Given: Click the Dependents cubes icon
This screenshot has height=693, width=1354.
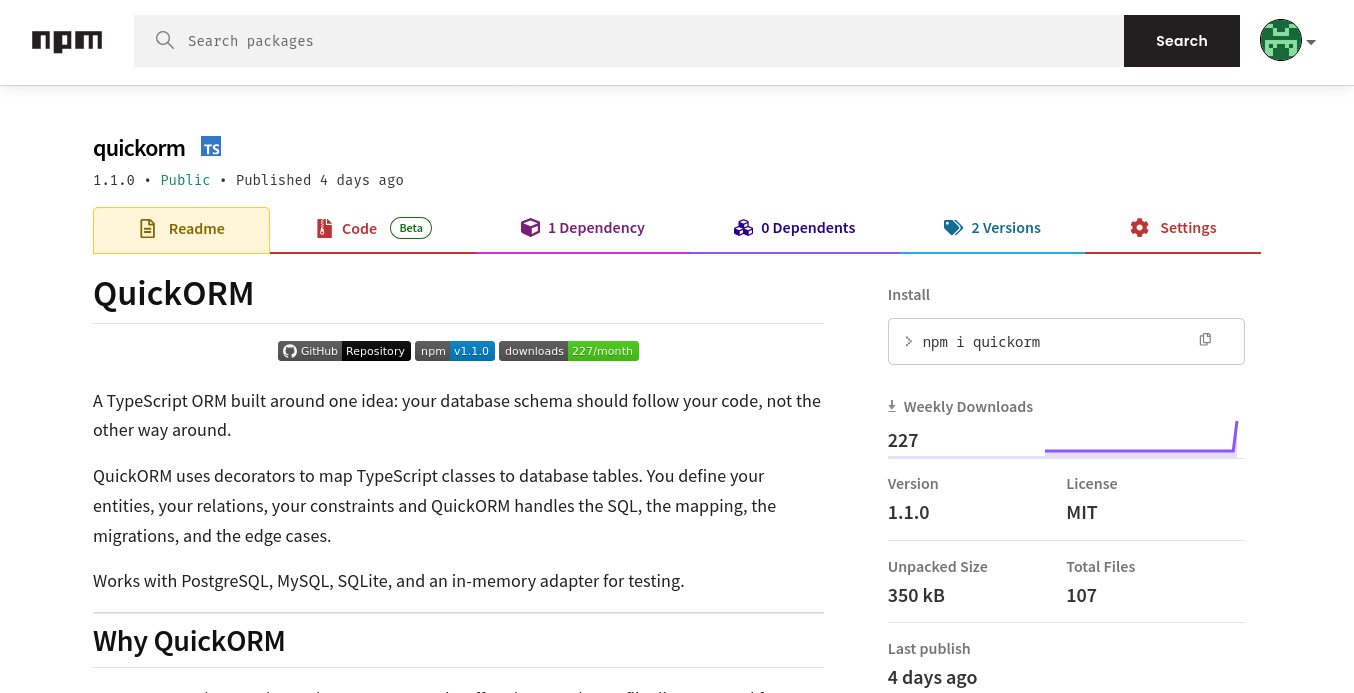Looking at the screenshot, I should click(x=743, y=228).
